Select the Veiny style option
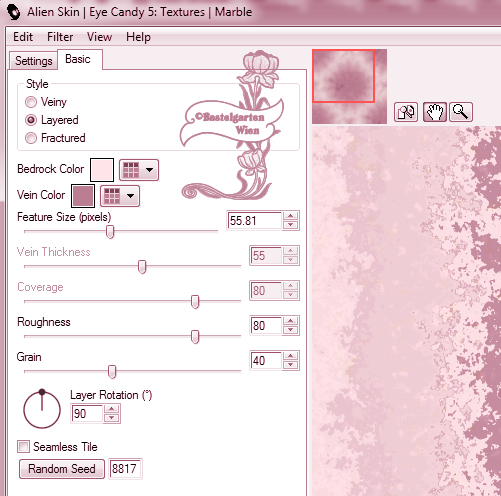The image size is (501, 496). click(x=31, y=102)
